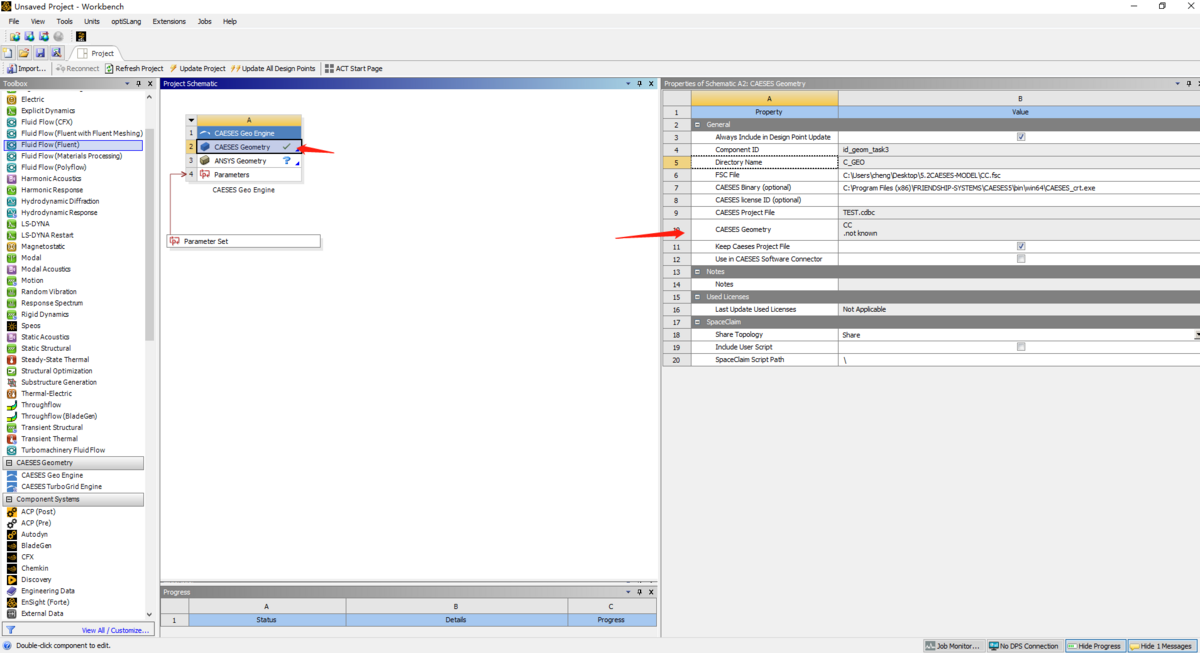The height and width of the screenshot is (653, 1200).
Task: Collapse the CAESES Geometry toolbox section
Action: pos(9,463)
